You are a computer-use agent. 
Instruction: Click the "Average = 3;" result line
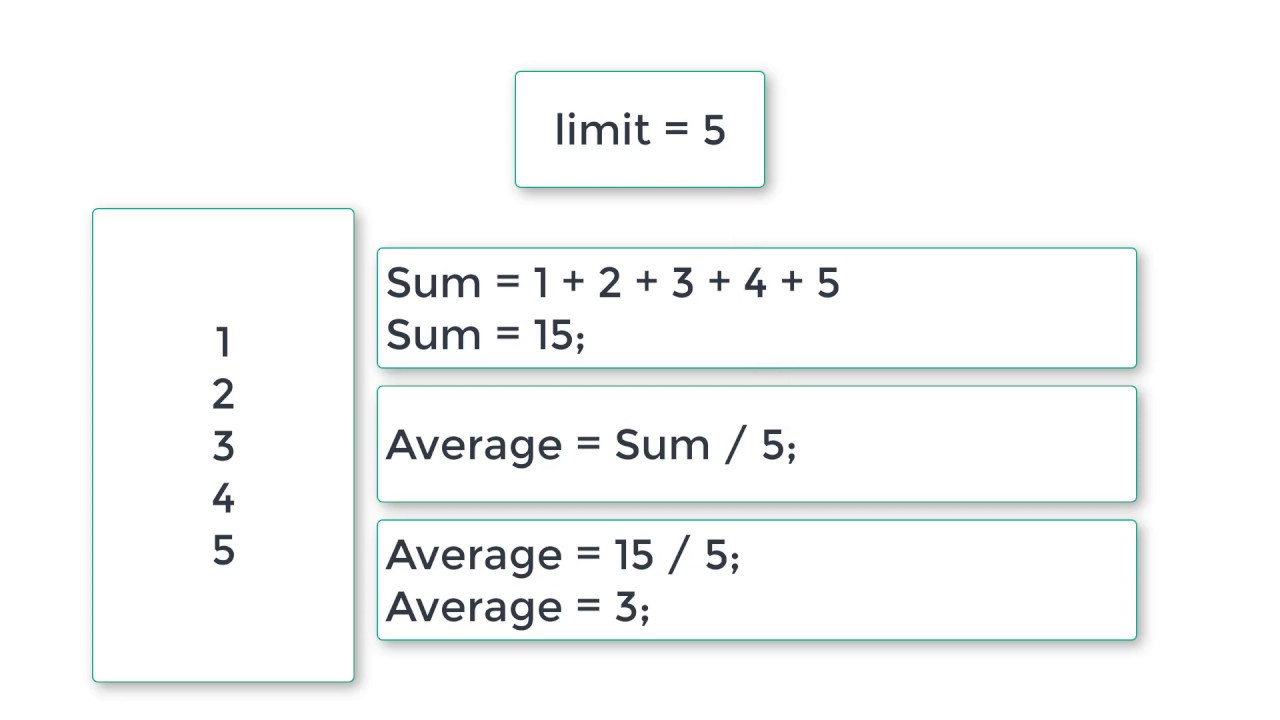pos(517,607)
